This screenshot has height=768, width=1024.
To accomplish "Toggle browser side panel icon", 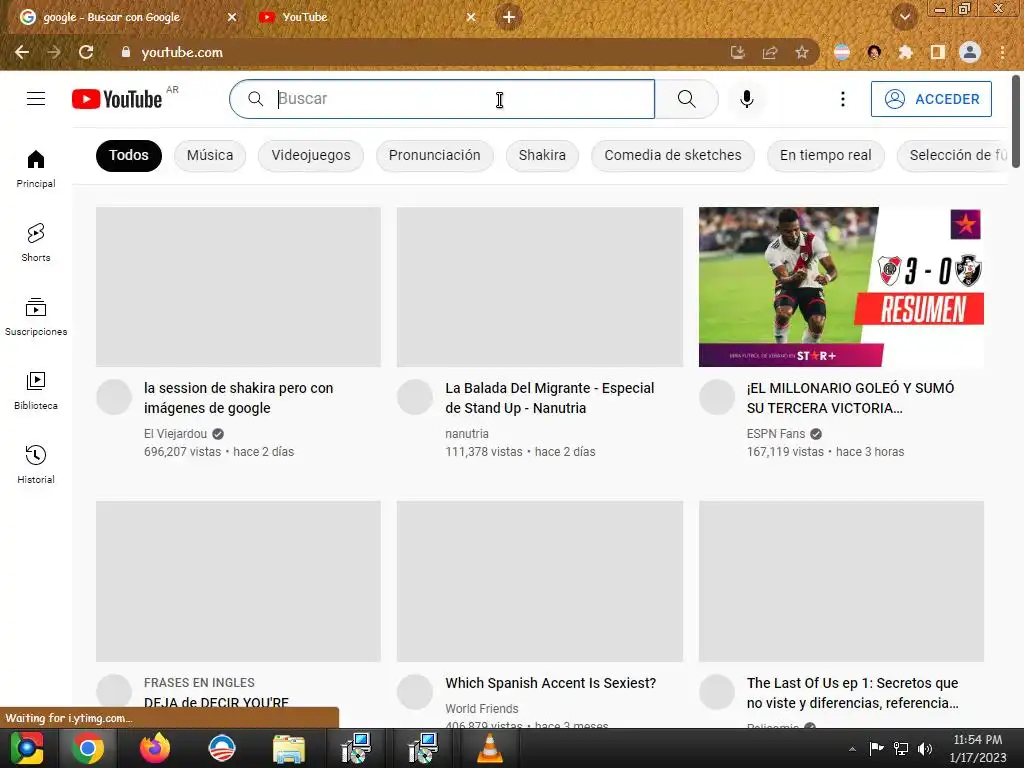I will point(937,52).
